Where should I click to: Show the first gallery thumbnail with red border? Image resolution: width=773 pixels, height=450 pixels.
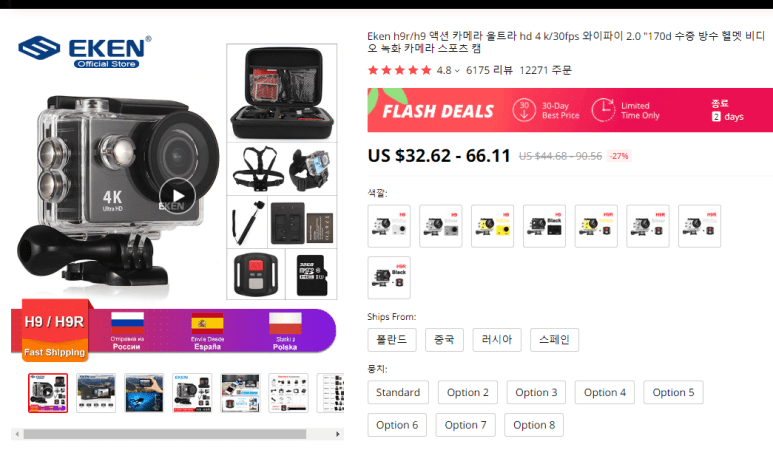[x=48, y=393]
